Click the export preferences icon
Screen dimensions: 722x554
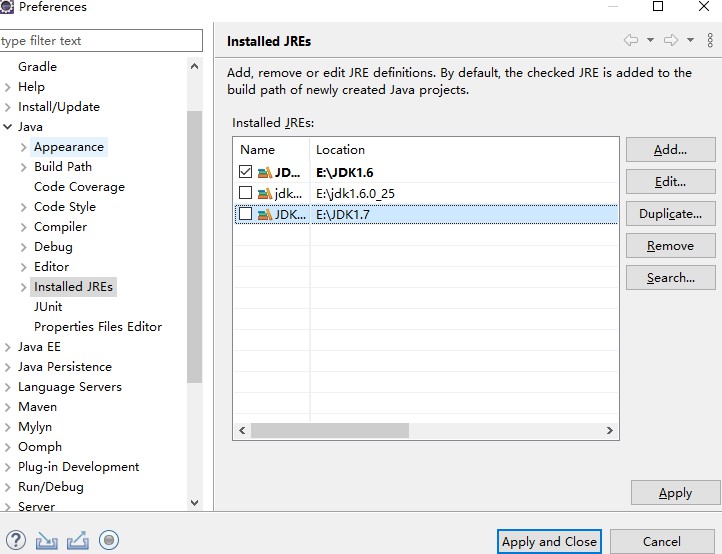pos(77,541)
